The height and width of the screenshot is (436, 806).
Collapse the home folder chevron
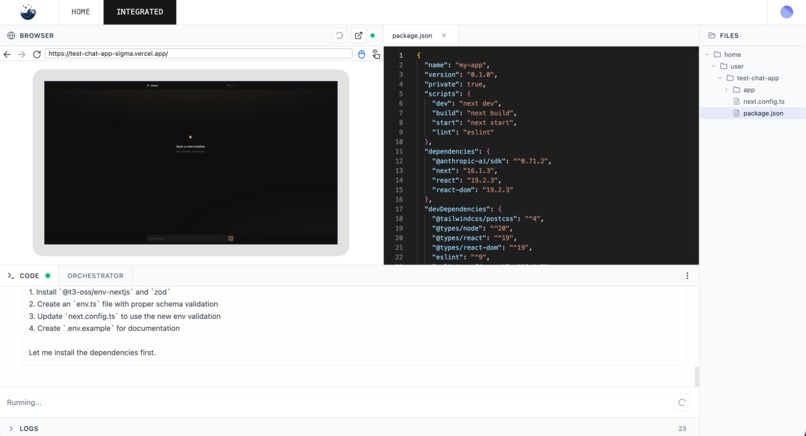pyautogui.click(x=707, y=54)
